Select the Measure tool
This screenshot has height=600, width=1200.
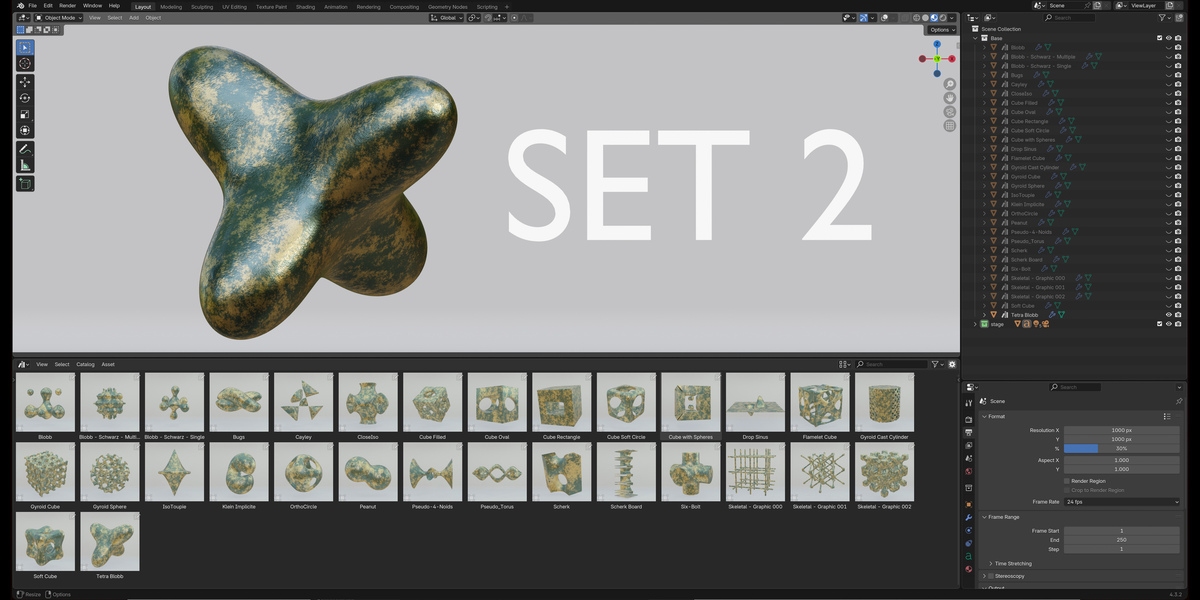[x=25, y=165]
